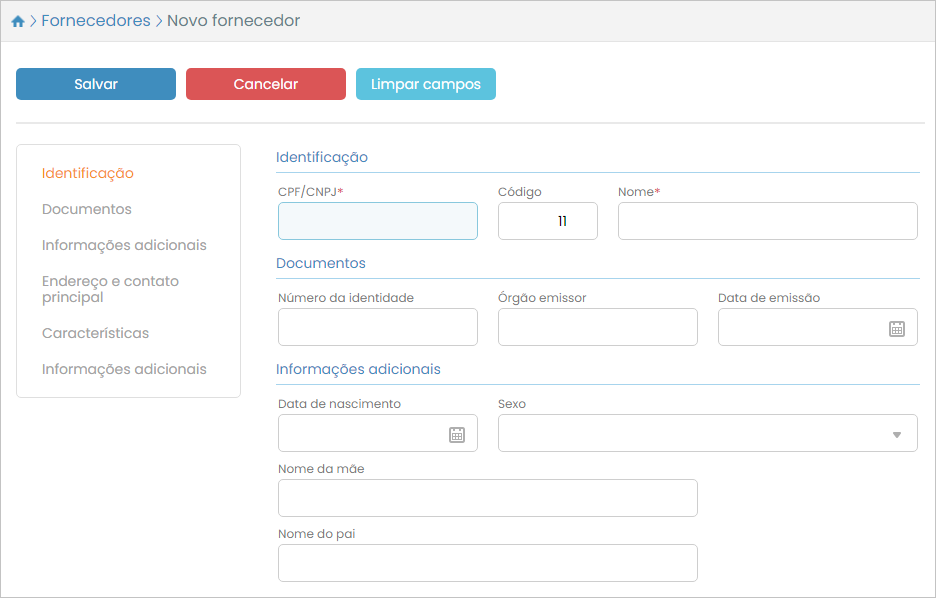
Task: Click the Órgão emissor input
Action: coord(598,327)
